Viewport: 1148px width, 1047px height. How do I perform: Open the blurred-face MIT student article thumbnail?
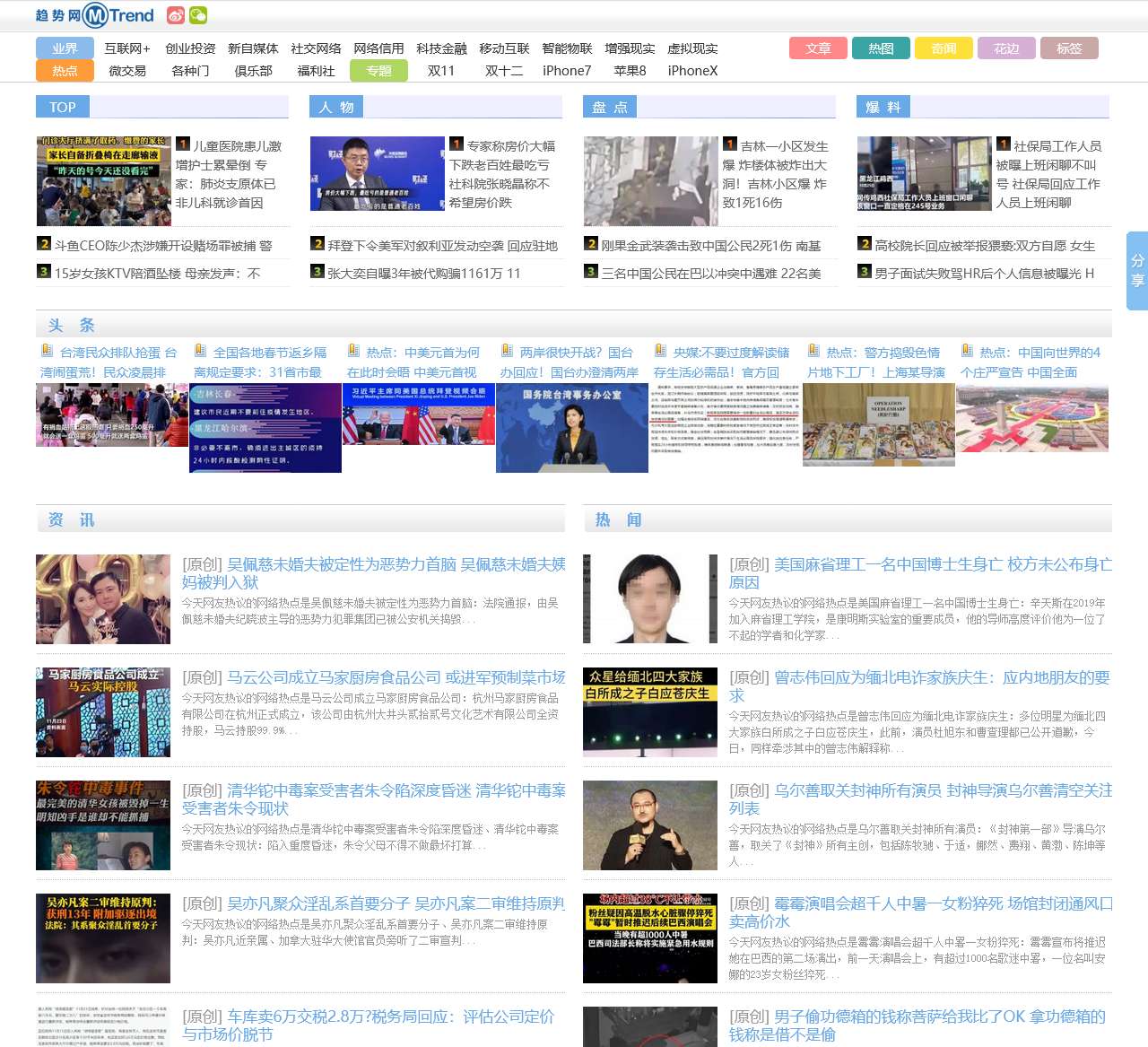[650, 599]
